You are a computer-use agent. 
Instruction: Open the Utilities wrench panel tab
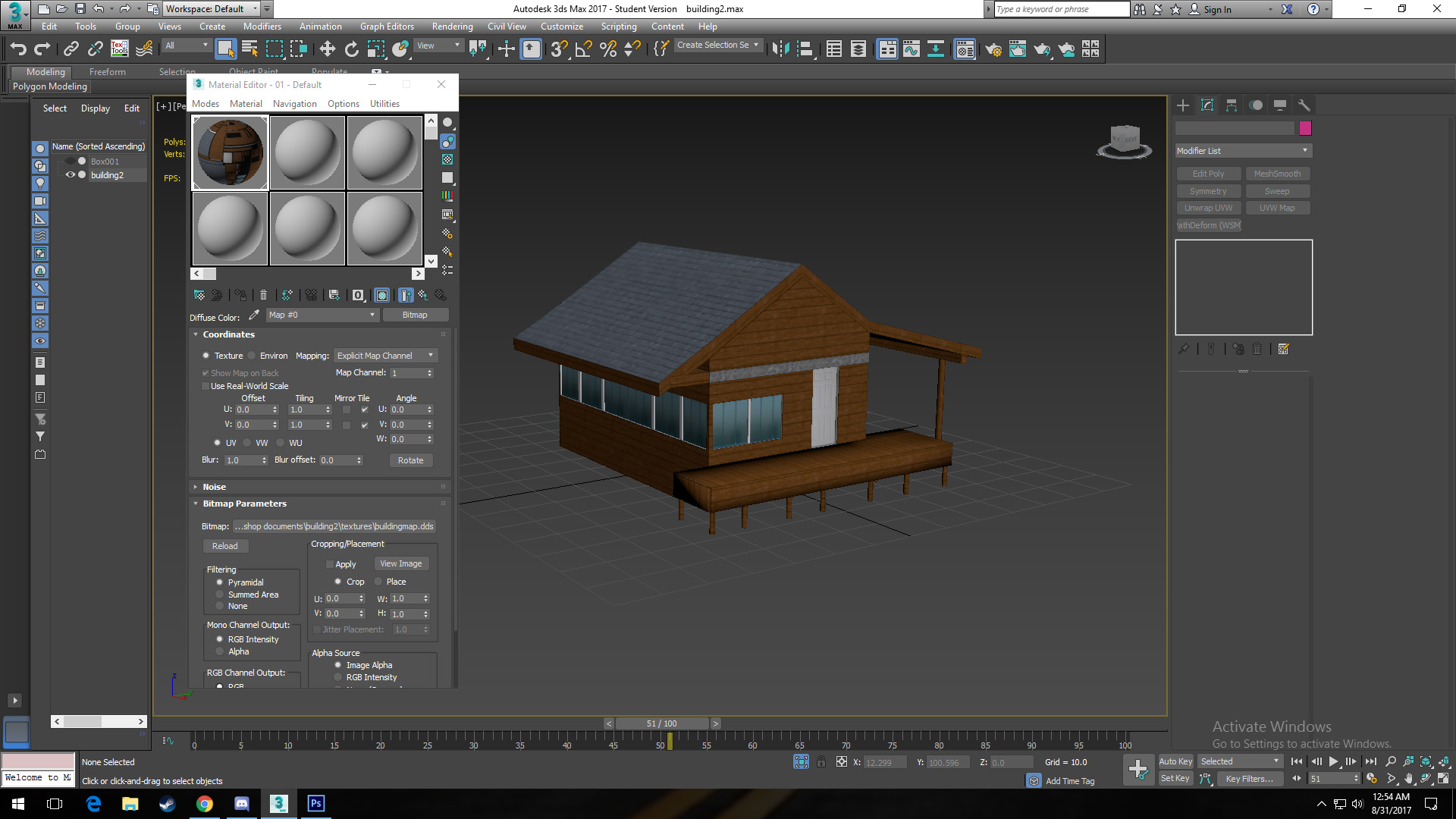1304,105
